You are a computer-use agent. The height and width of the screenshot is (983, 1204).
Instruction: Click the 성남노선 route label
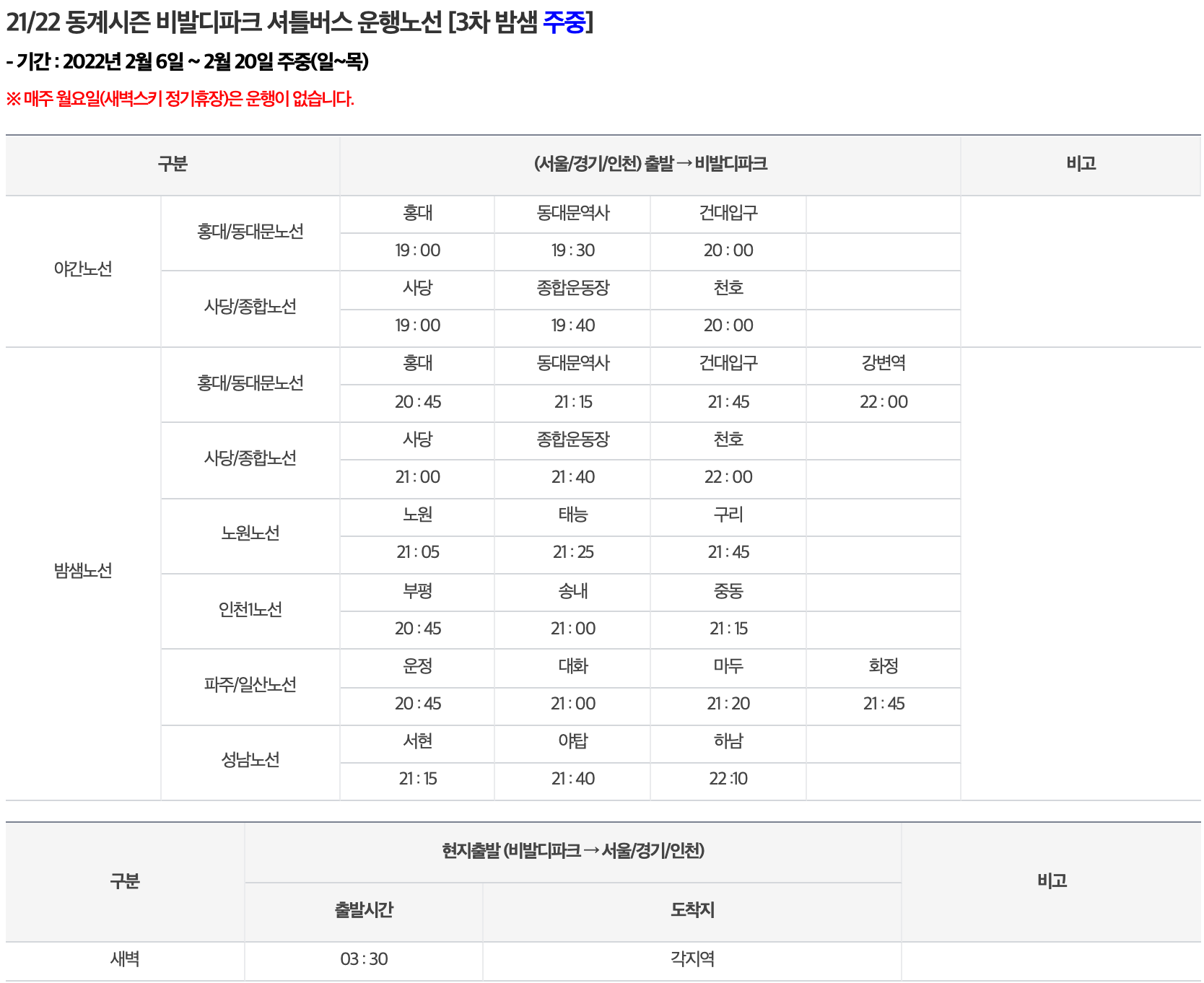[250, 759]
